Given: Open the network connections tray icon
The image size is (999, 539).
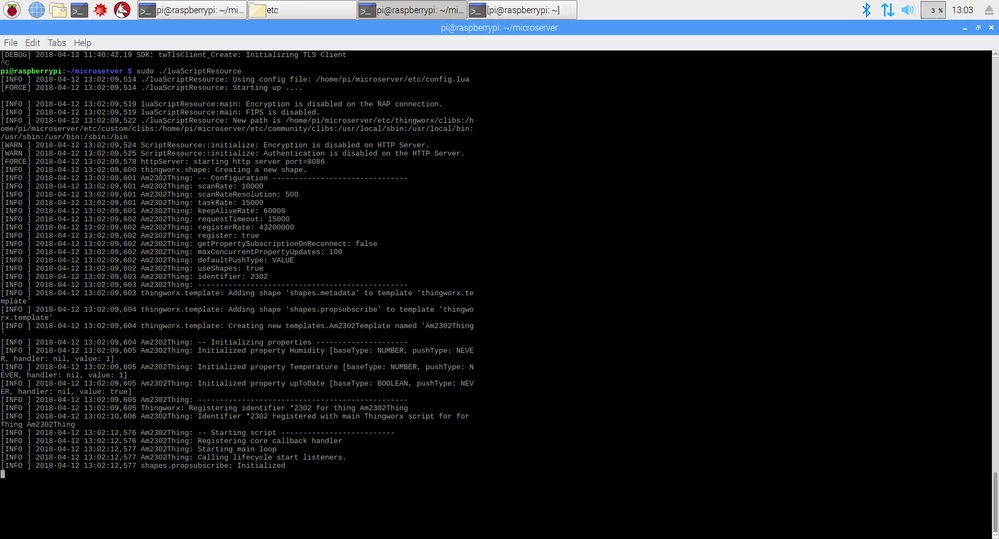Looking at the screenshot, I should (887, 10).
